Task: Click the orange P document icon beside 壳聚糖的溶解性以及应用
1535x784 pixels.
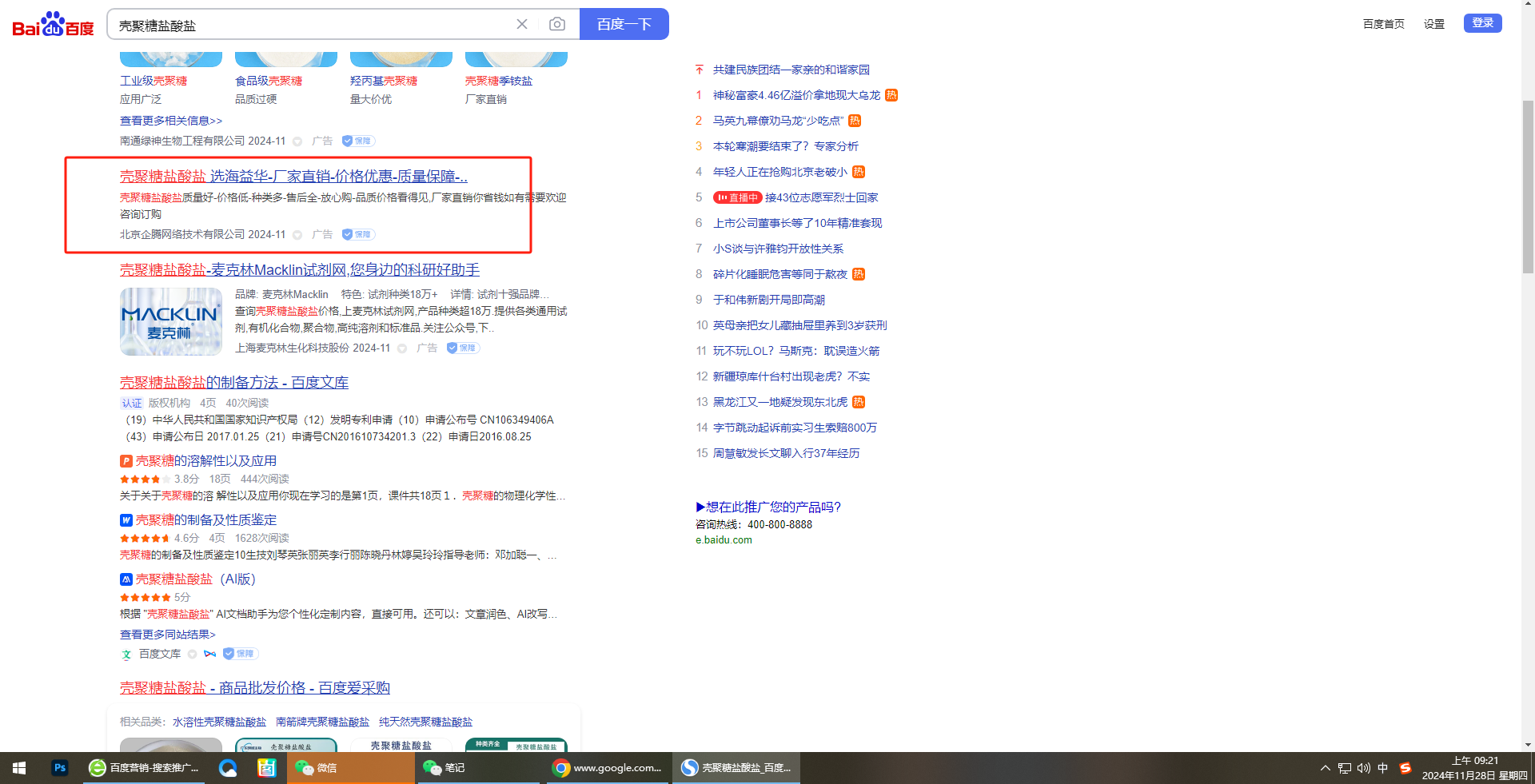Action: 126,461
